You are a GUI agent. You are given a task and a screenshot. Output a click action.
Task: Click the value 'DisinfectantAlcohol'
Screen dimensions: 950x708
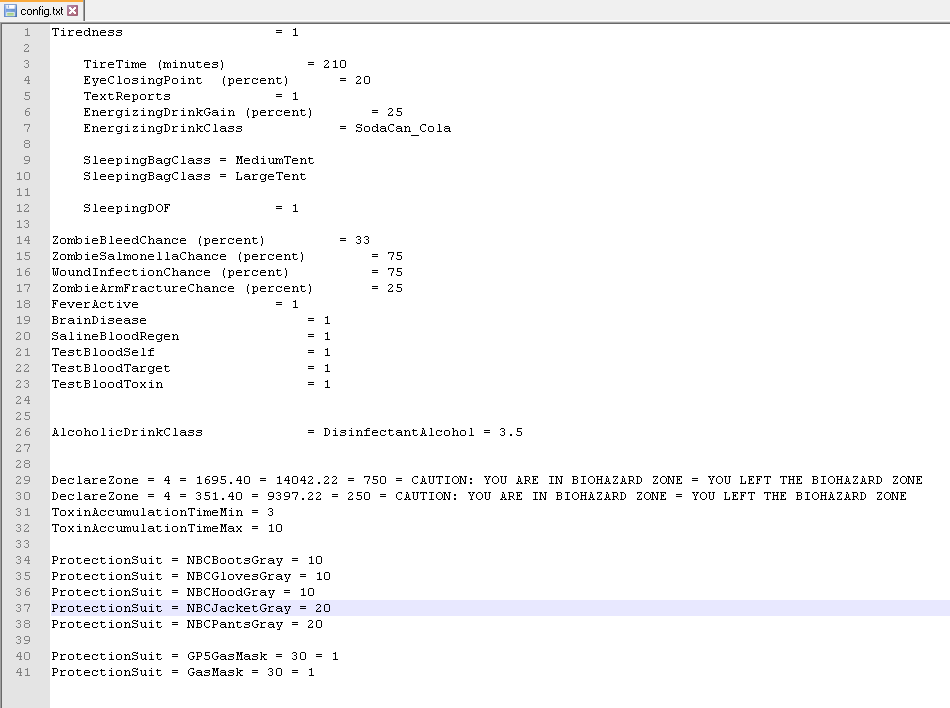click(x=399, y=432)
